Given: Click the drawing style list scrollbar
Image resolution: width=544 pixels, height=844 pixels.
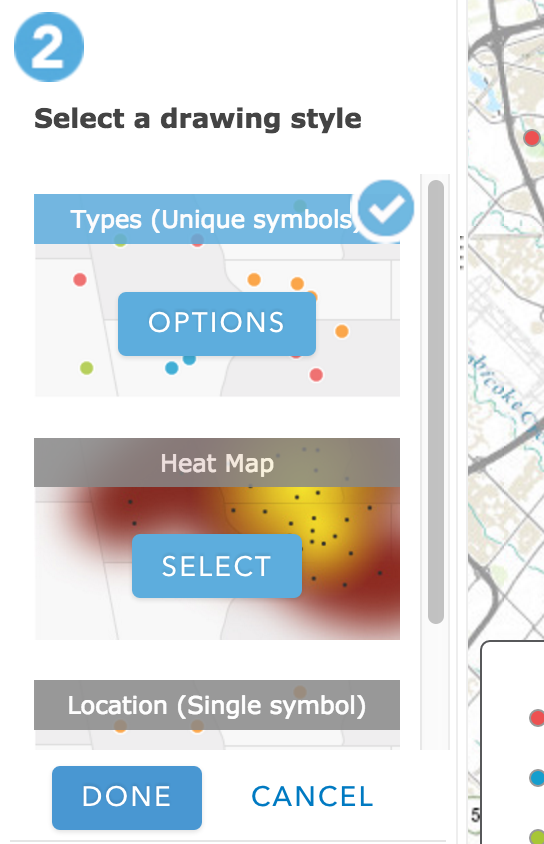Looking at the screenshot, I should [x=436, y=402].
